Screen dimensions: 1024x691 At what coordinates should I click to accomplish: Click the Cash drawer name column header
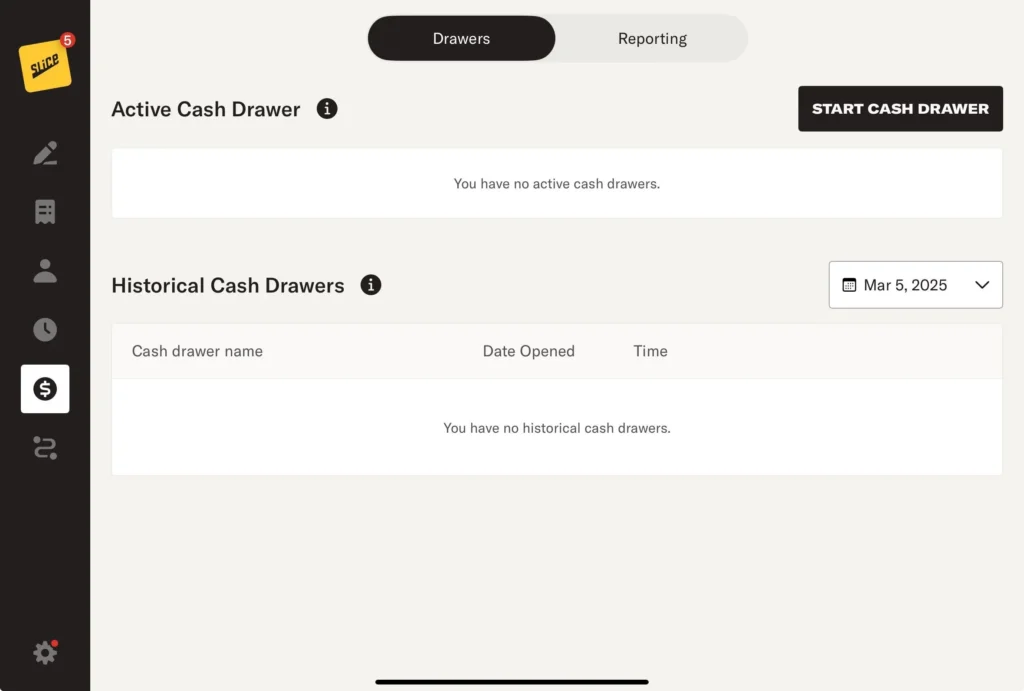coord(197,351)
